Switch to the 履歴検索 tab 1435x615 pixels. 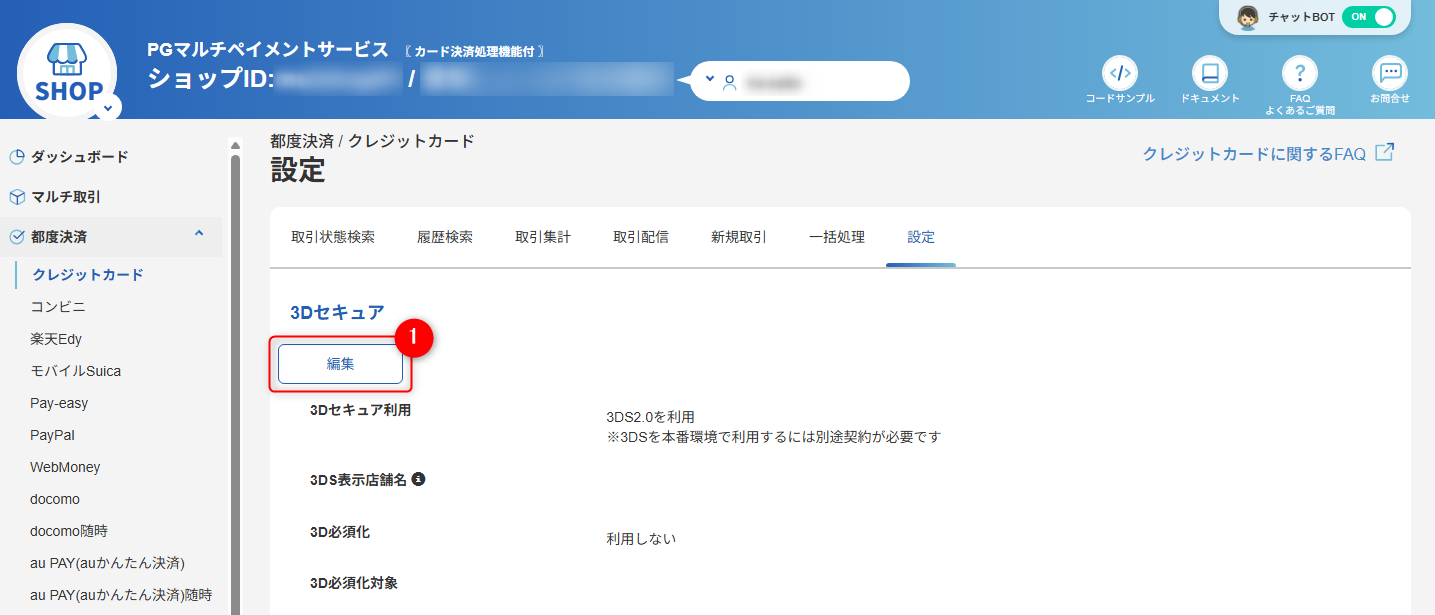click(444, 237)
